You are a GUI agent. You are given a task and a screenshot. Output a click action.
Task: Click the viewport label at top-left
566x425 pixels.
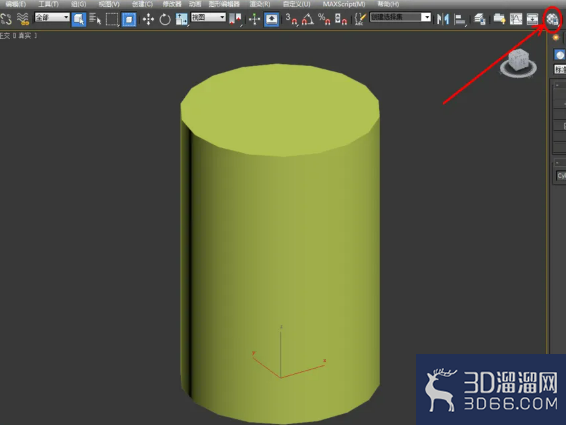[x=18, y=35]
